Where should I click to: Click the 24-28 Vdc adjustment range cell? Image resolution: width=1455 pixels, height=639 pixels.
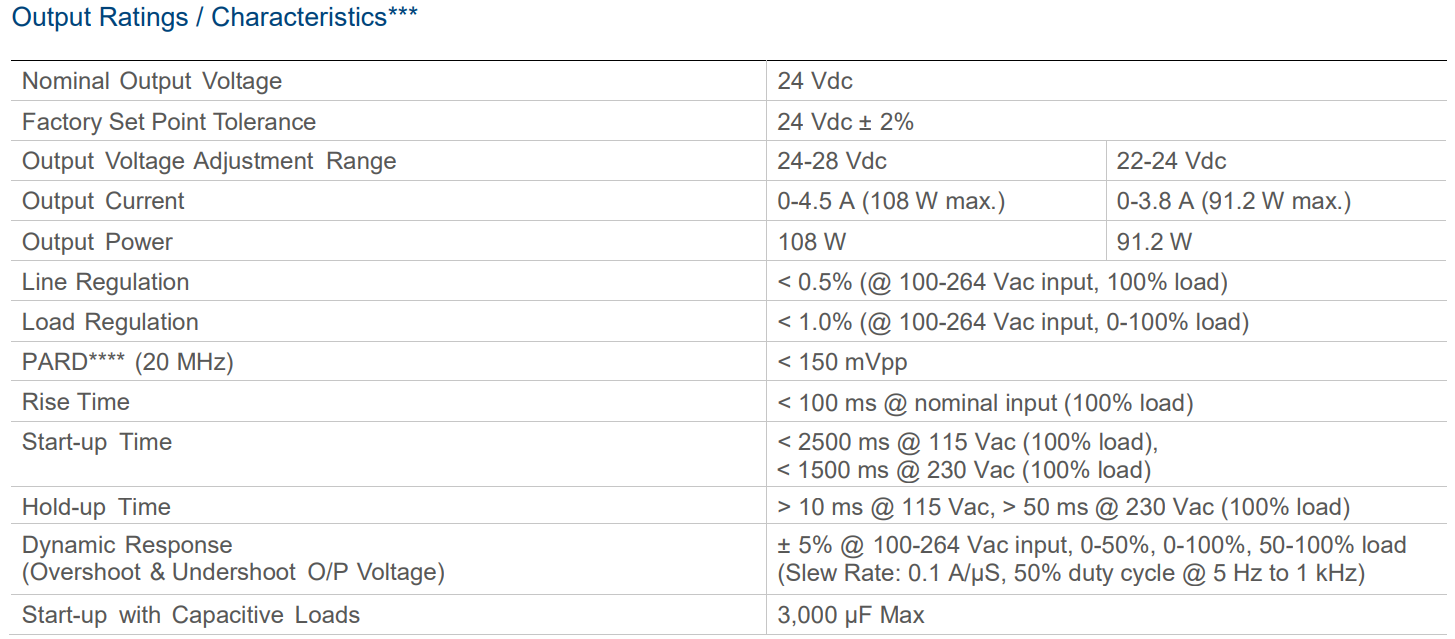832,161
